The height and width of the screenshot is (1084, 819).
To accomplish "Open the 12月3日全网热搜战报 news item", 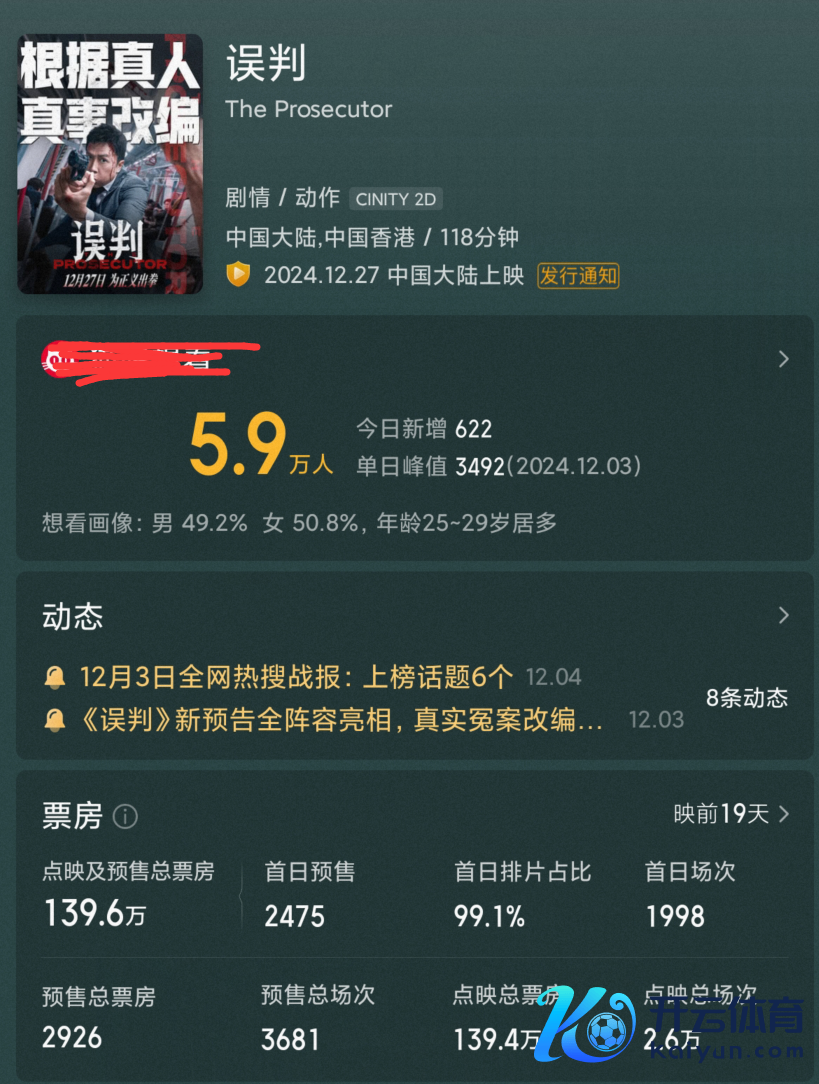I will [x=296, y=677].
